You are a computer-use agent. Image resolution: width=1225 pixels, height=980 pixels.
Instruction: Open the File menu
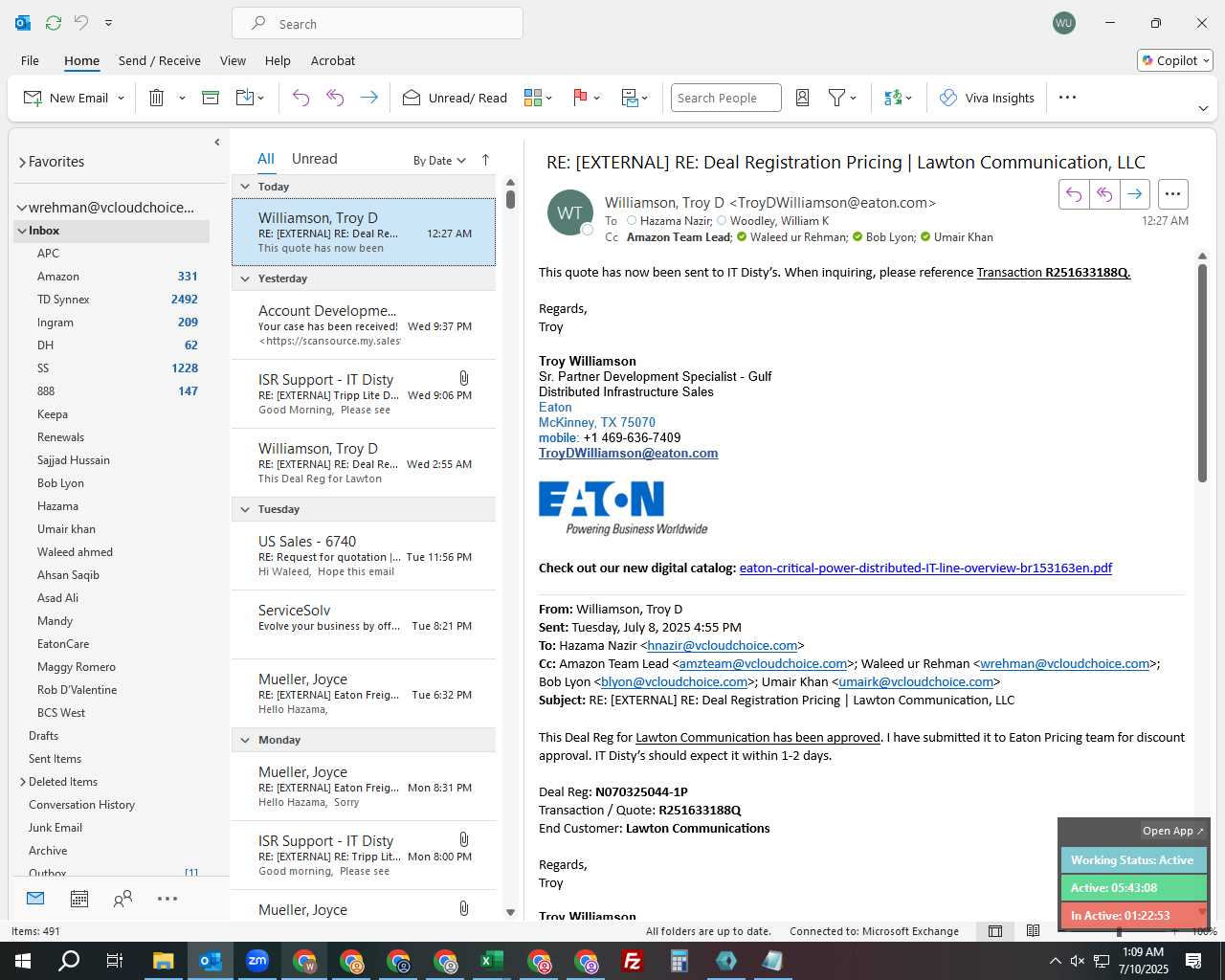[30, 60]
